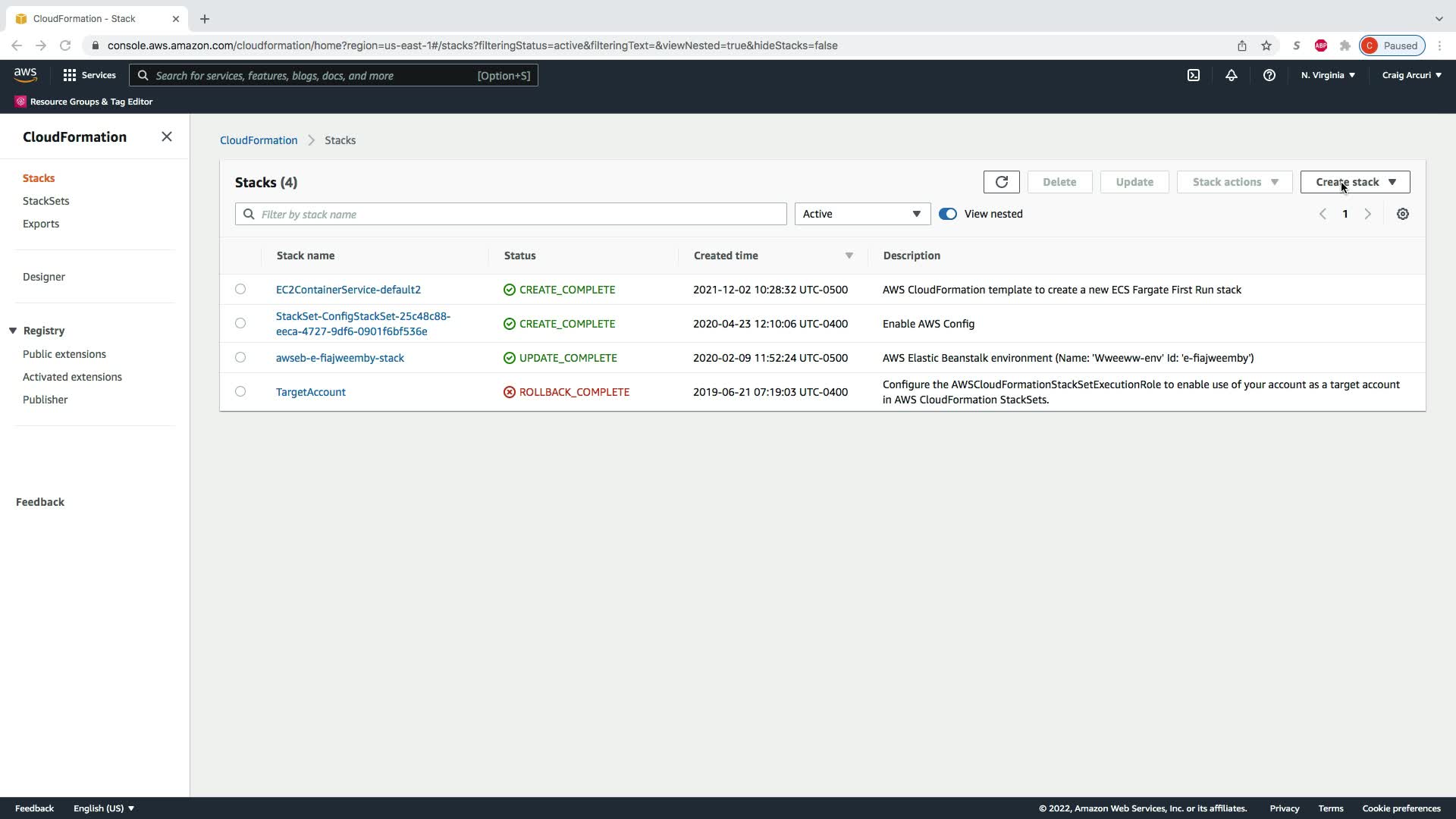Toggle the View nested switch
This screenshot has height=819, width=1456.
[947, 214]
